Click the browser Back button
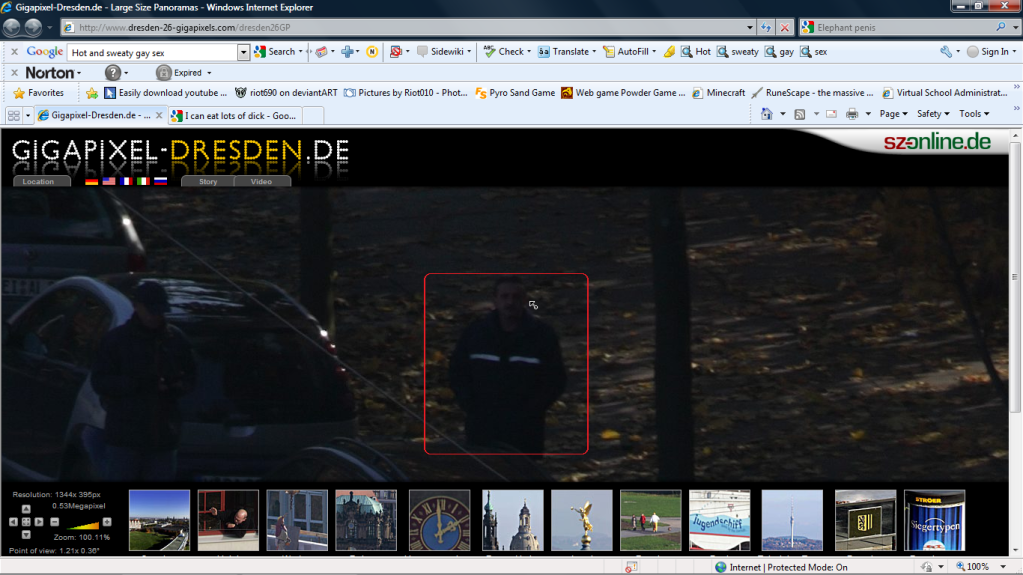 coord(12,27)
